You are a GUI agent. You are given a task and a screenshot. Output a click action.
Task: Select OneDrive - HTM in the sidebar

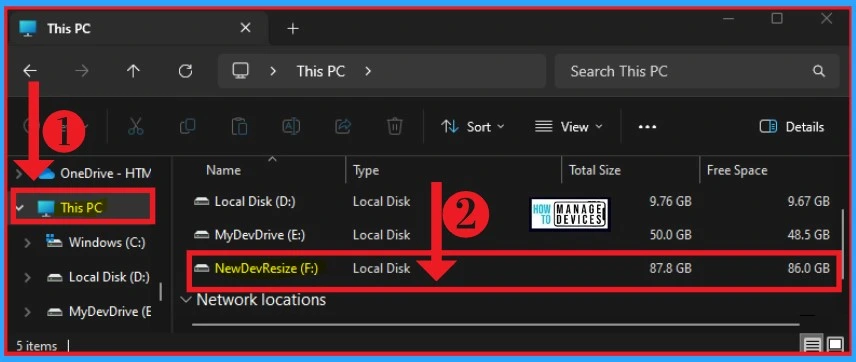105,174
